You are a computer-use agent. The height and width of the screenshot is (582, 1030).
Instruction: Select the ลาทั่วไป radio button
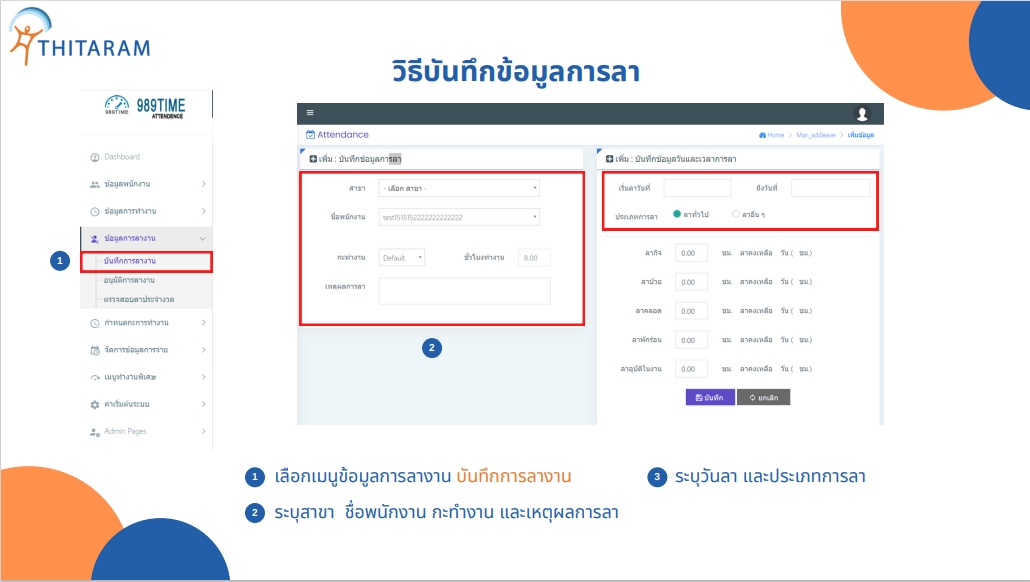(x=677, y=214)
